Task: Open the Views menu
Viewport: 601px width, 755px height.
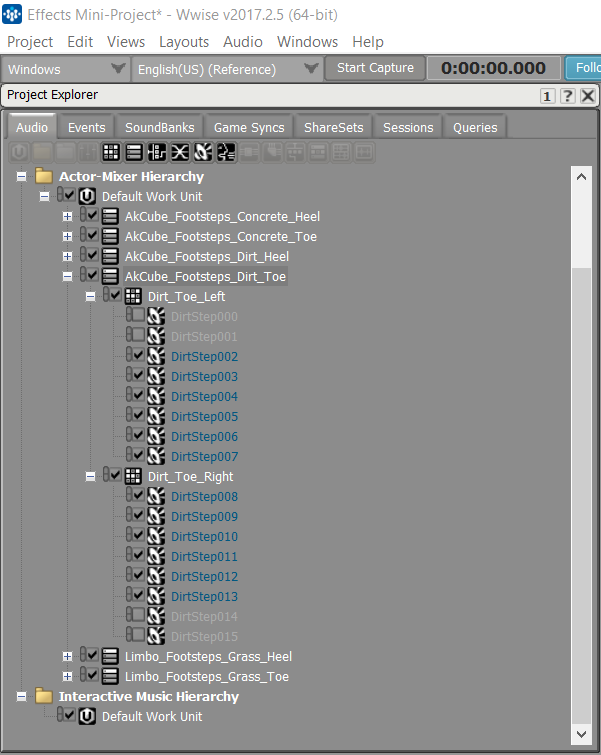Action: (126, 42)
